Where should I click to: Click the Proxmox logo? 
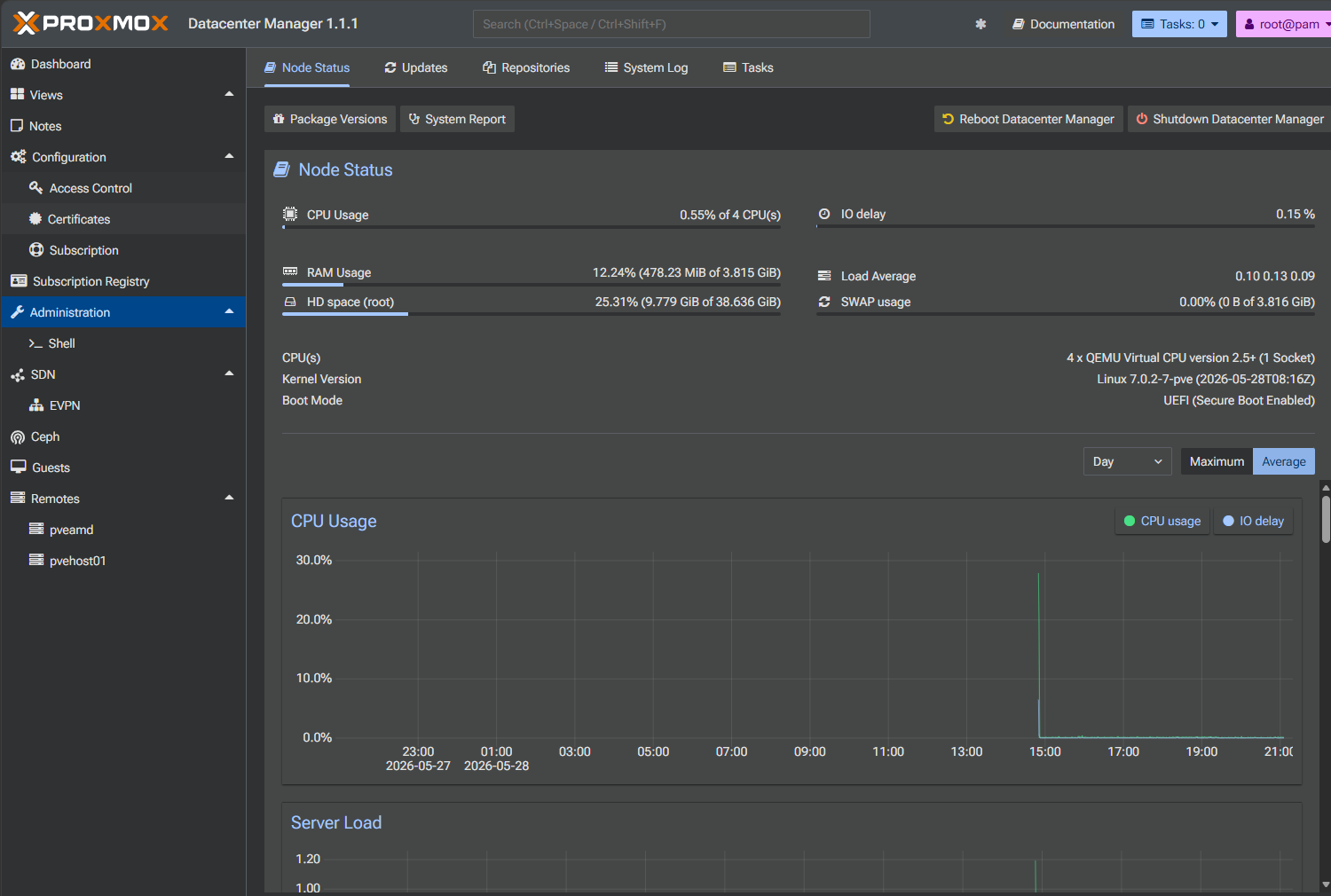click(91, 23)
